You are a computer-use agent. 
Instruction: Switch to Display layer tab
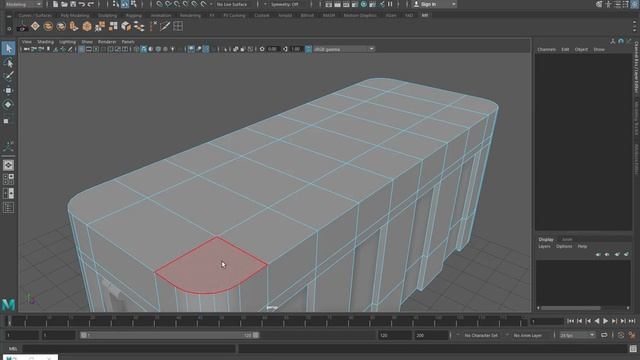click(x=546, y=239)
